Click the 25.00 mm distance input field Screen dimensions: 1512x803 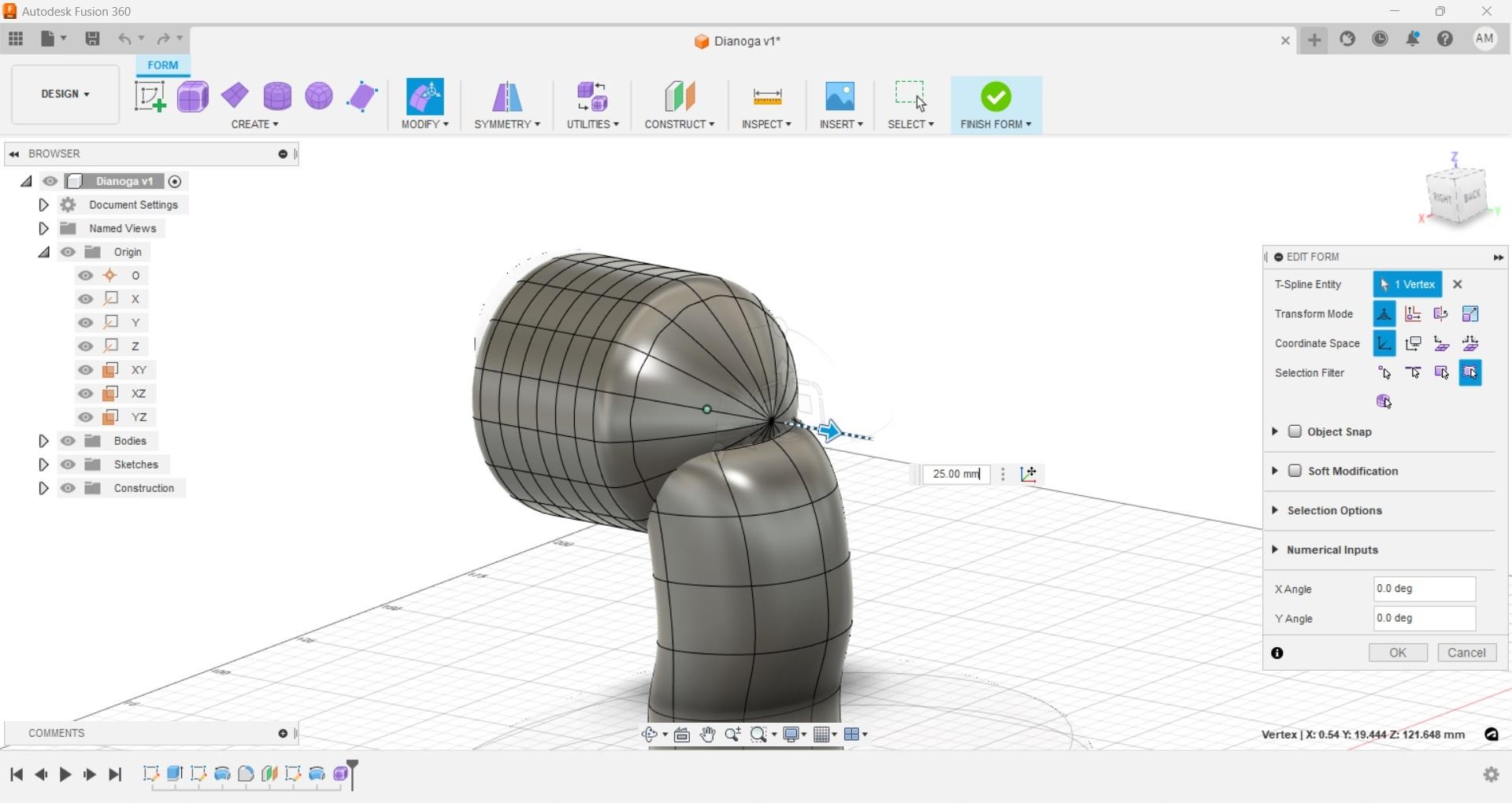(x=955, y=474)
